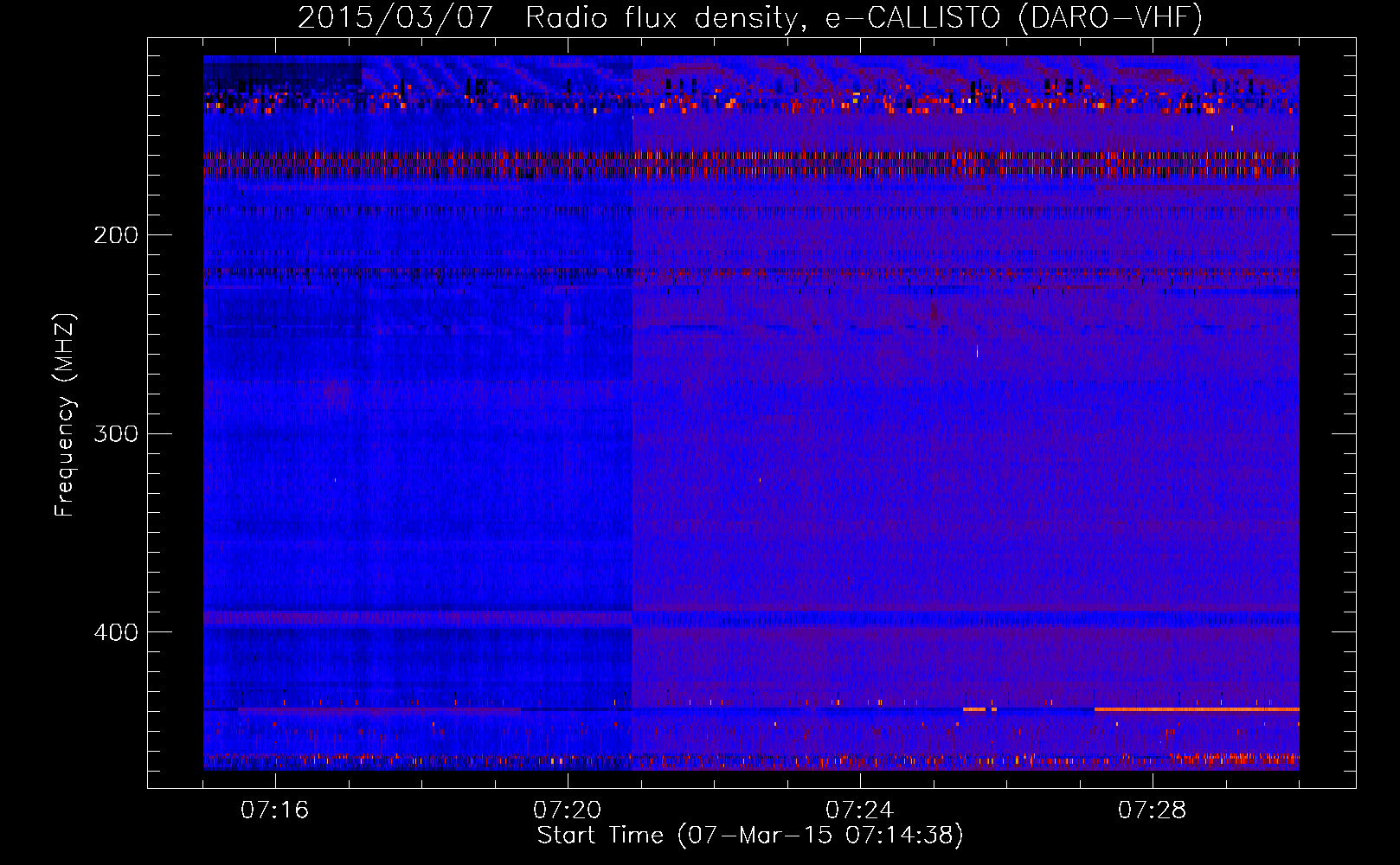
Task: Click the 'Start Time (07-Mar-15 07:14:38)' label
Action: pos(750,836)
